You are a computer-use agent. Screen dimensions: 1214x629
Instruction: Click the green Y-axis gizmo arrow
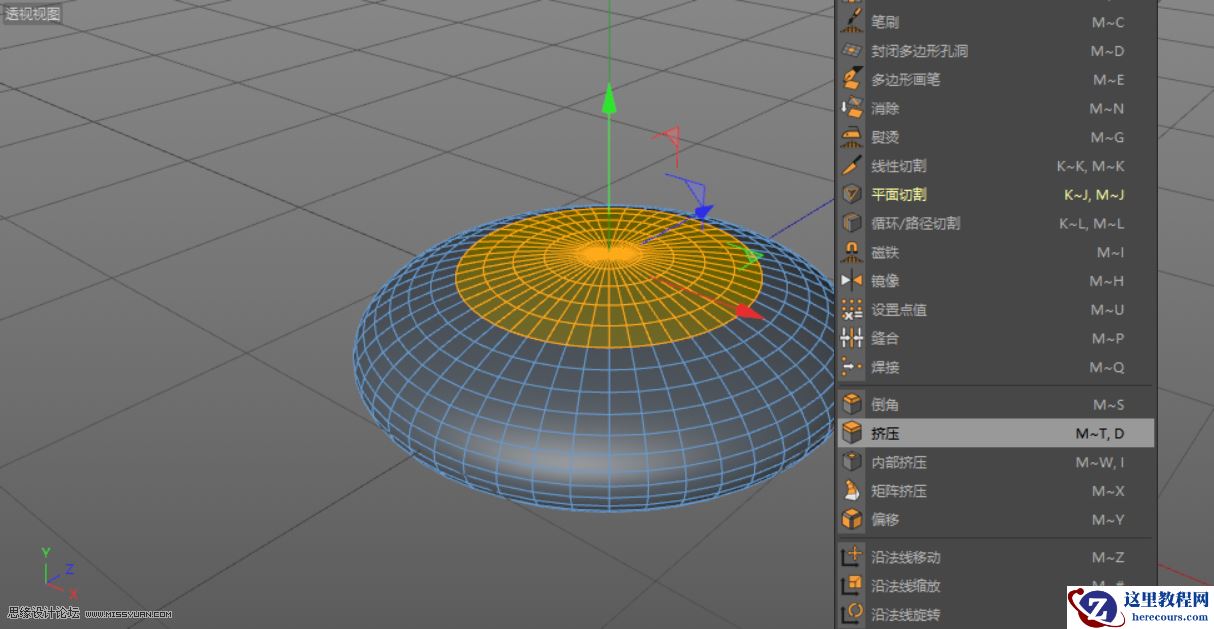coord(608,100)
